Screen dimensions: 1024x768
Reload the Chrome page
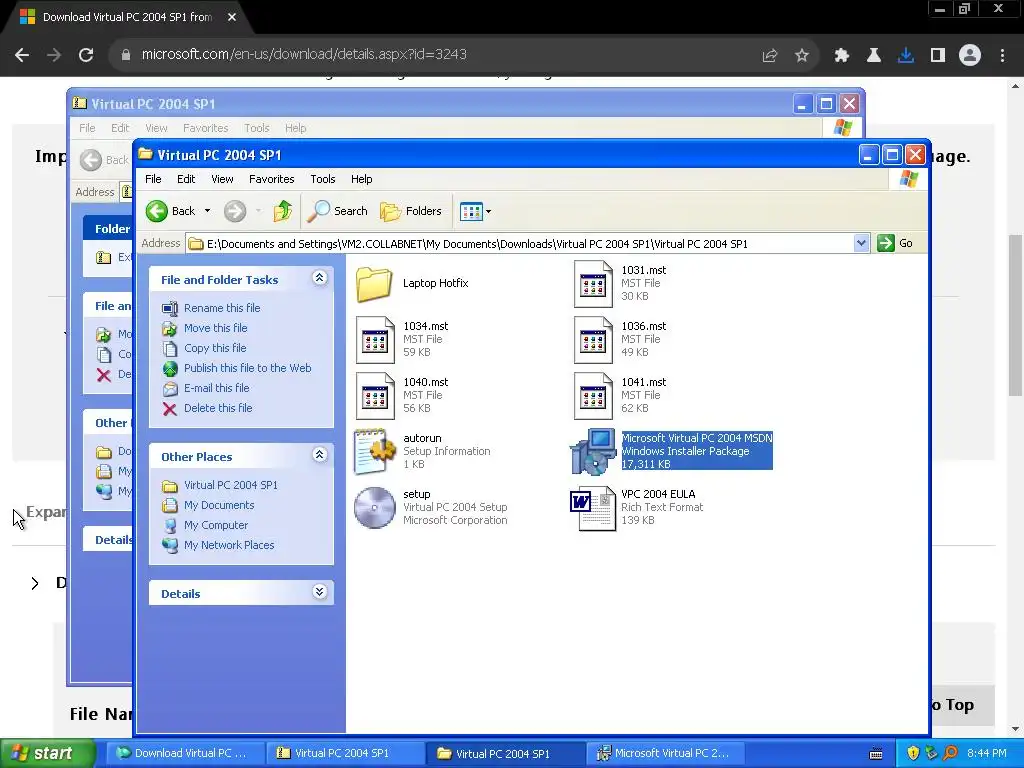[x=86, y=55]
